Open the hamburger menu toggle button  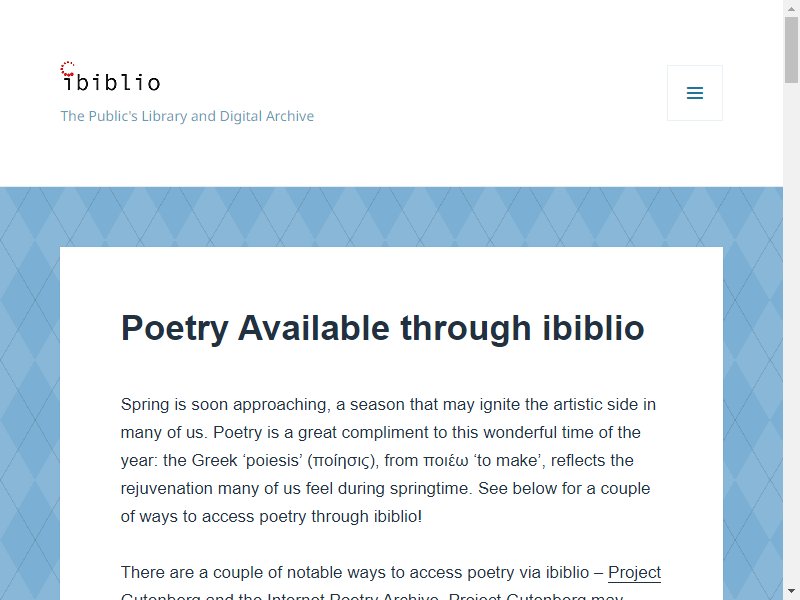[x=694, y=93]
